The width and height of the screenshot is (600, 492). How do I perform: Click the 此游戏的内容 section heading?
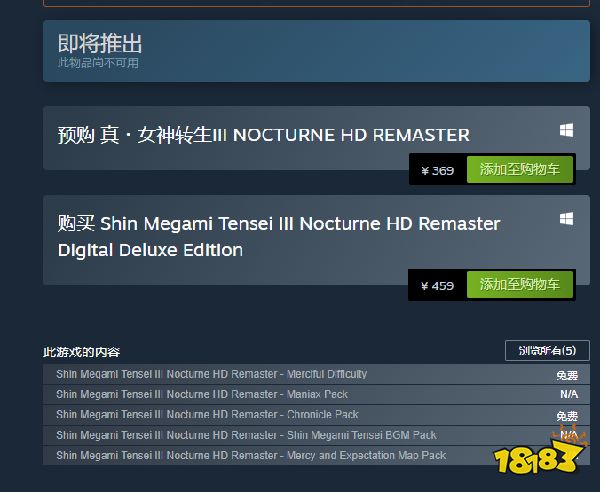coord(82,352)
